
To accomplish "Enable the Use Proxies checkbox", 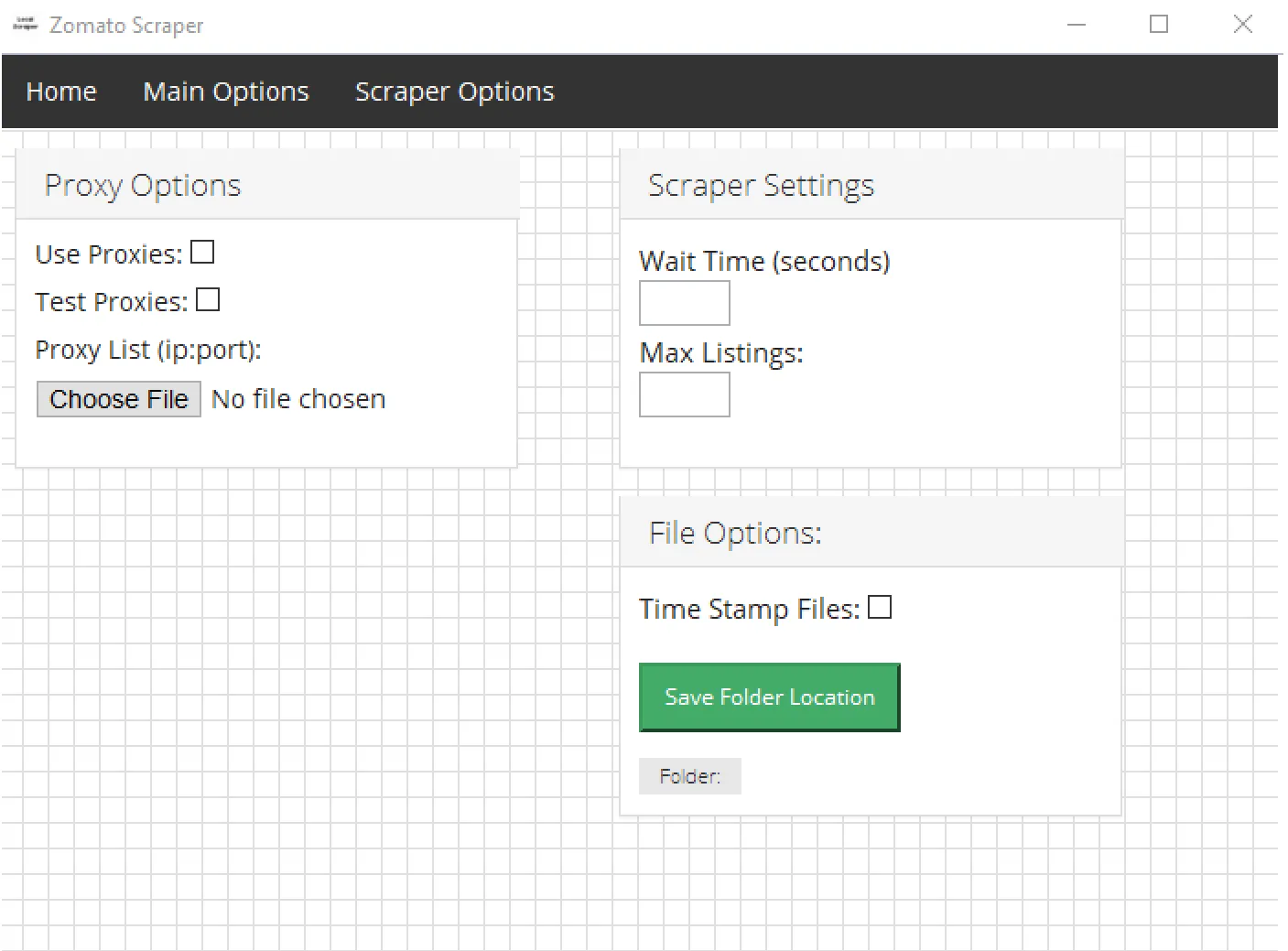I will click(202, 253).
